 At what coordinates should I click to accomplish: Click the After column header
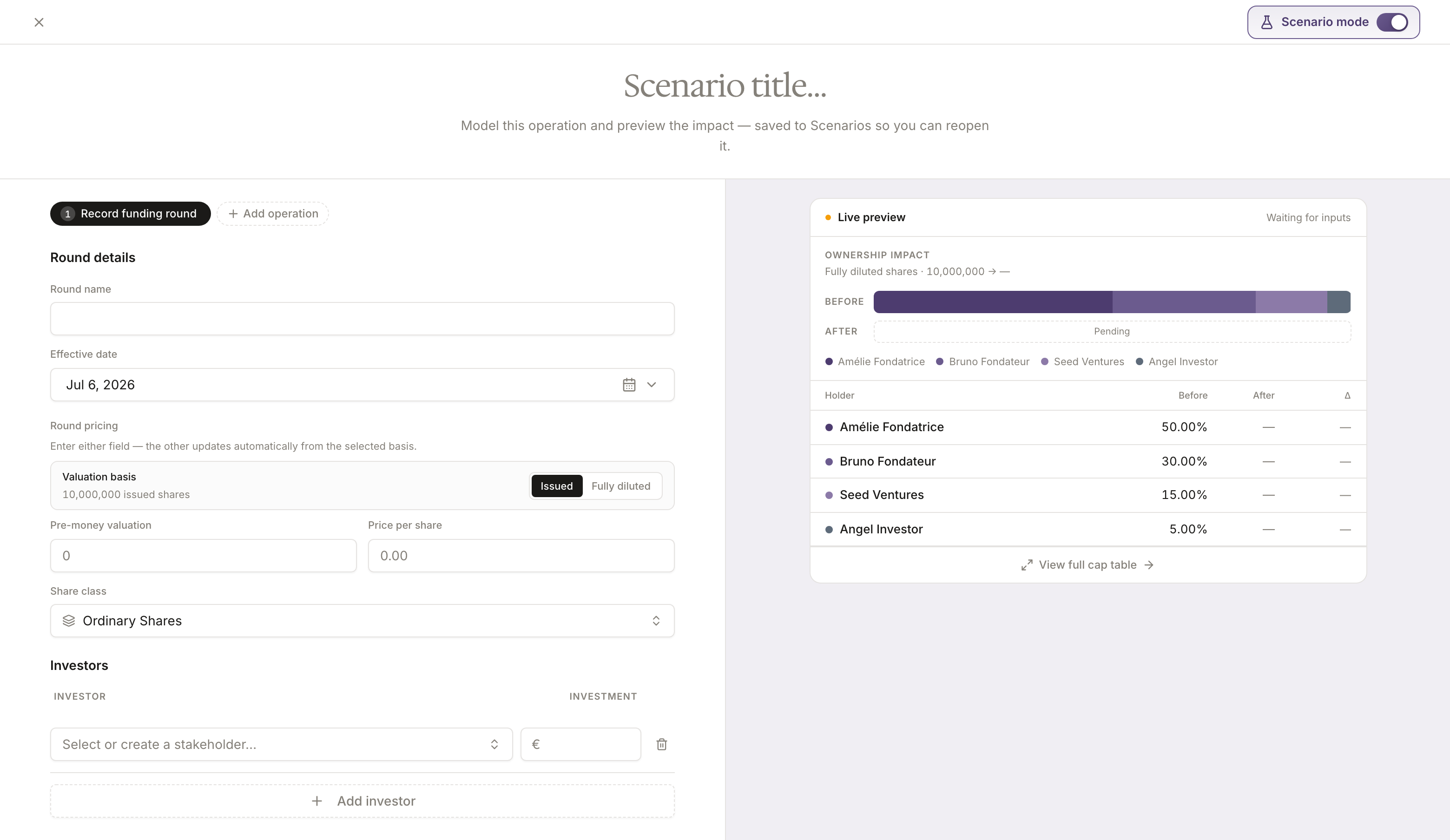pos(1264,396)
